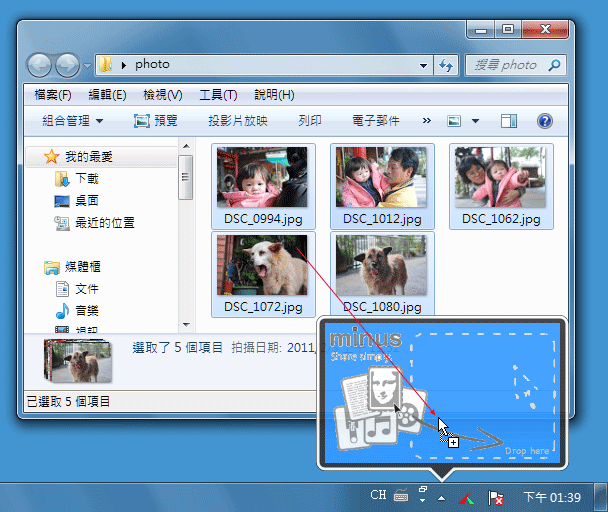608x512 pixels.
Task: Click the search photo input field
Action: tap(506, 65)
